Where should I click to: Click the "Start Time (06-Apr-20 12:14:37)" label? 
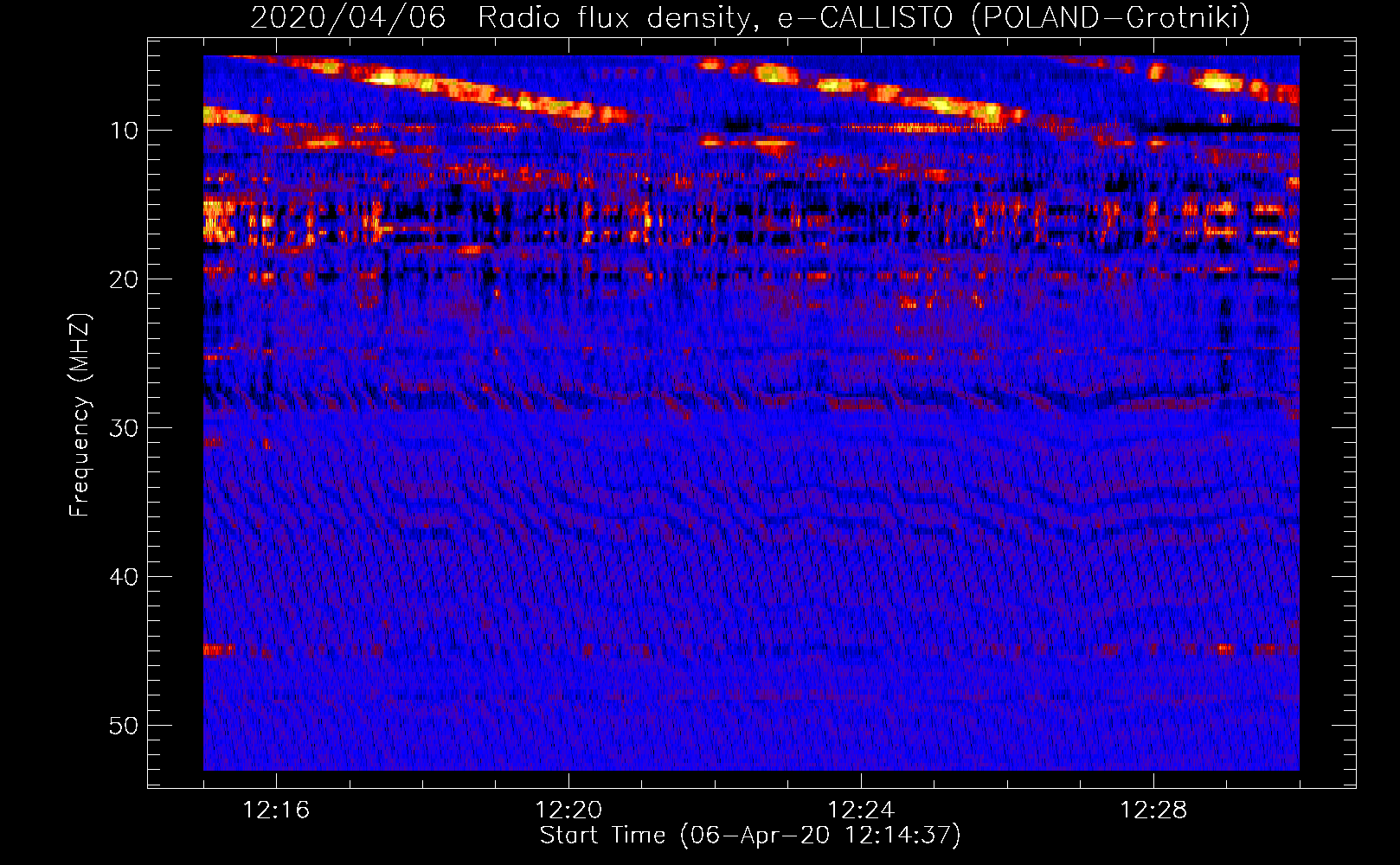[x=750, y=836]
